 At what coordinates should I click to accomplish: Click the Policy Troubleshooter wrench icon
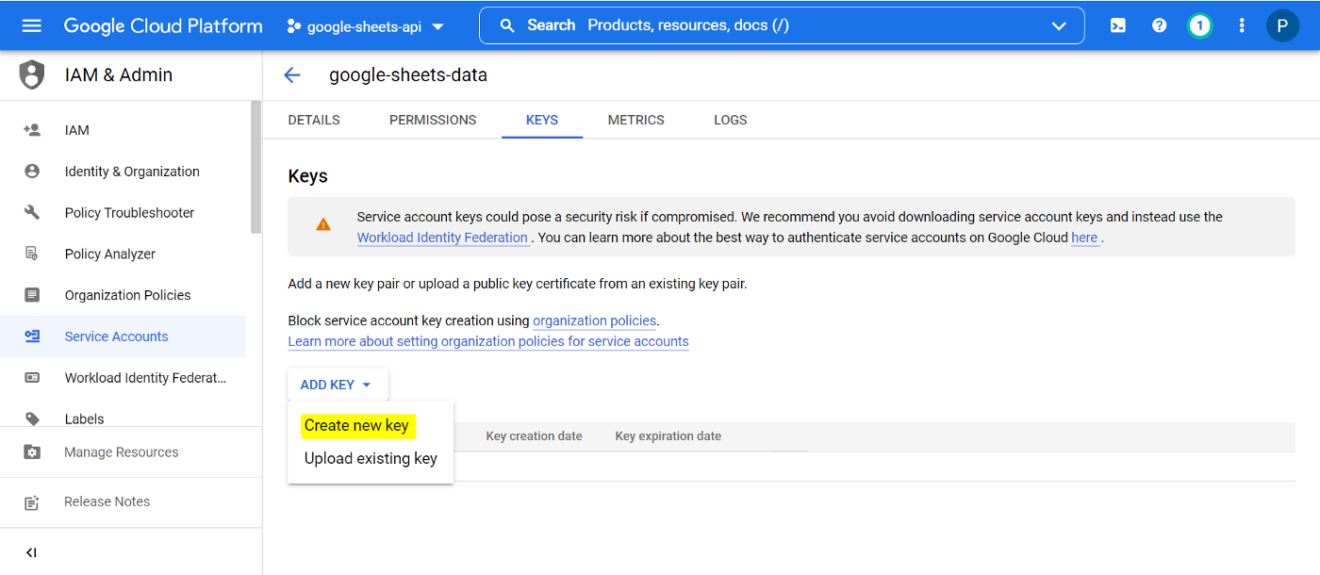[32, 212]
